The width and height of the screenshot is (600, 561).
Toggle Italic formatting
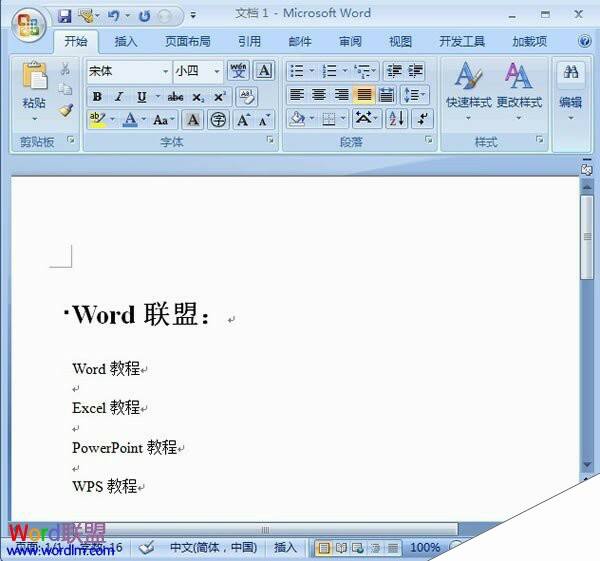(x=119, y=97)
